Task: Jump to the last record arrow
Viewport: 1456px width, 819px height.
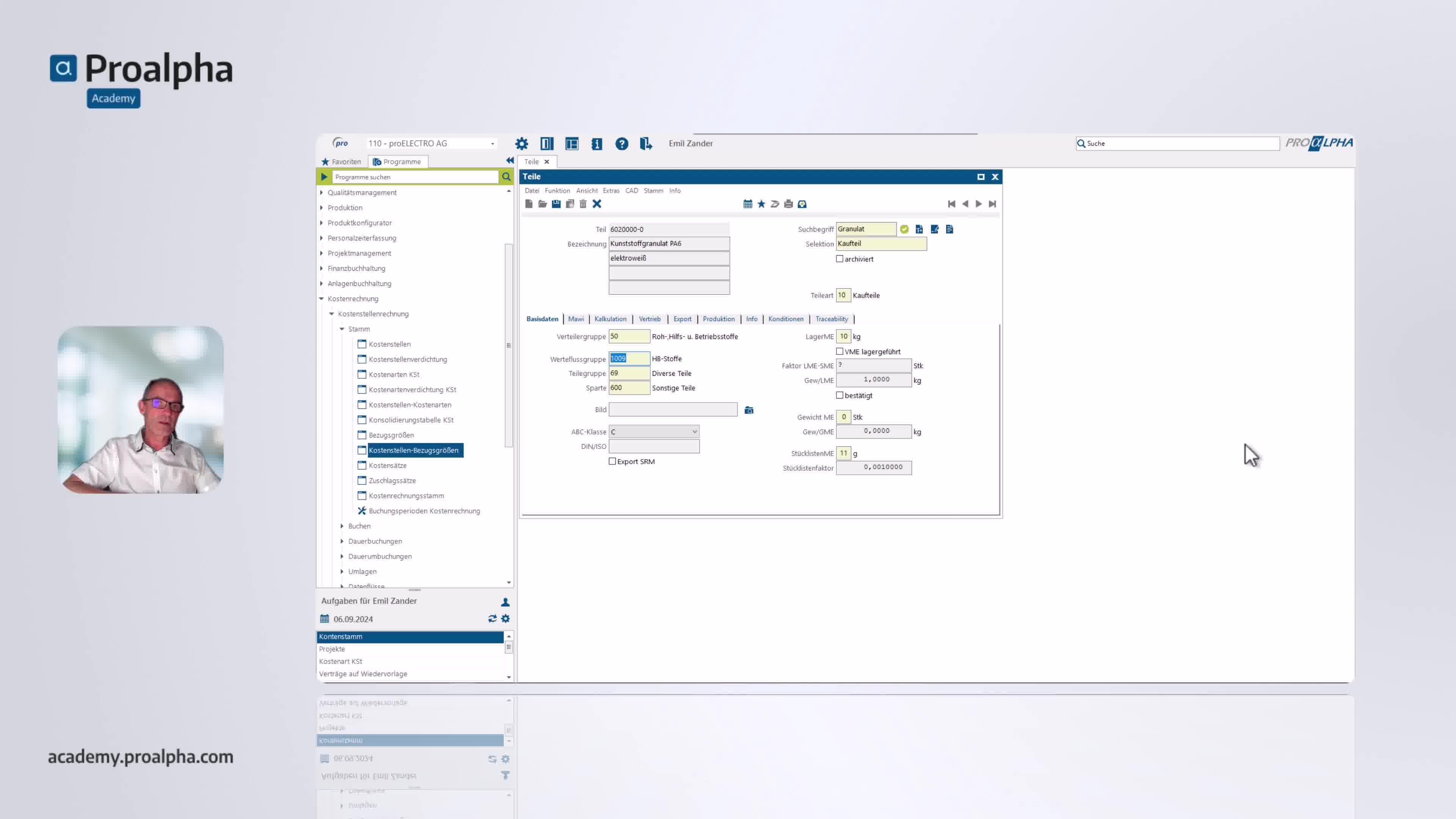Action: [992, 204]
